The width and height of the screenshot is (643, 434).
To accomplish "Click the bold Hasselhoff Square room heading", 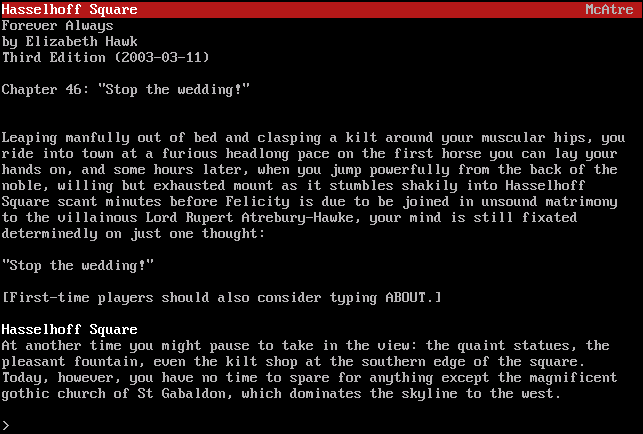I will 70,329.
